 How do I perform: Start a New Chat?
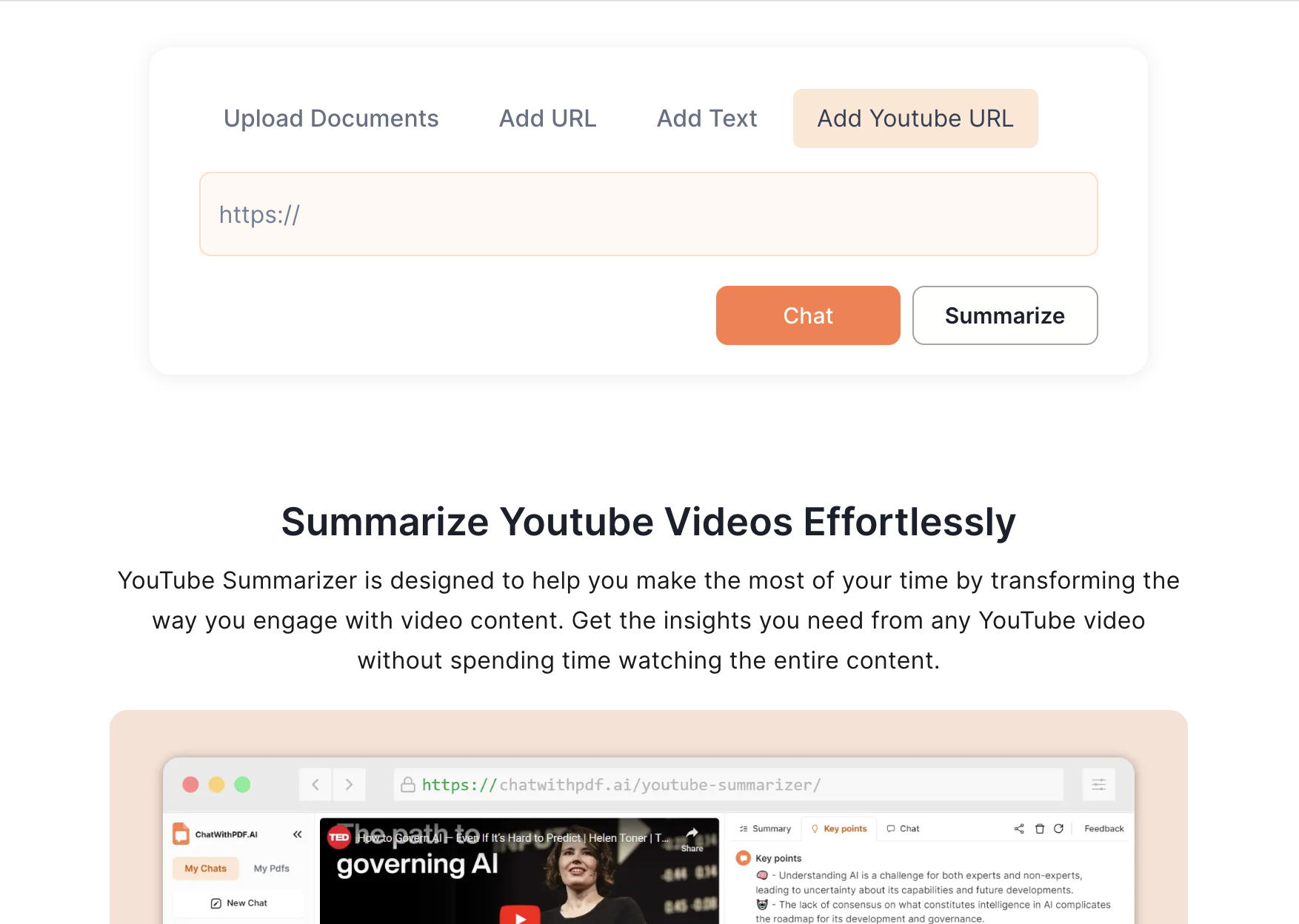pos(238,903)
